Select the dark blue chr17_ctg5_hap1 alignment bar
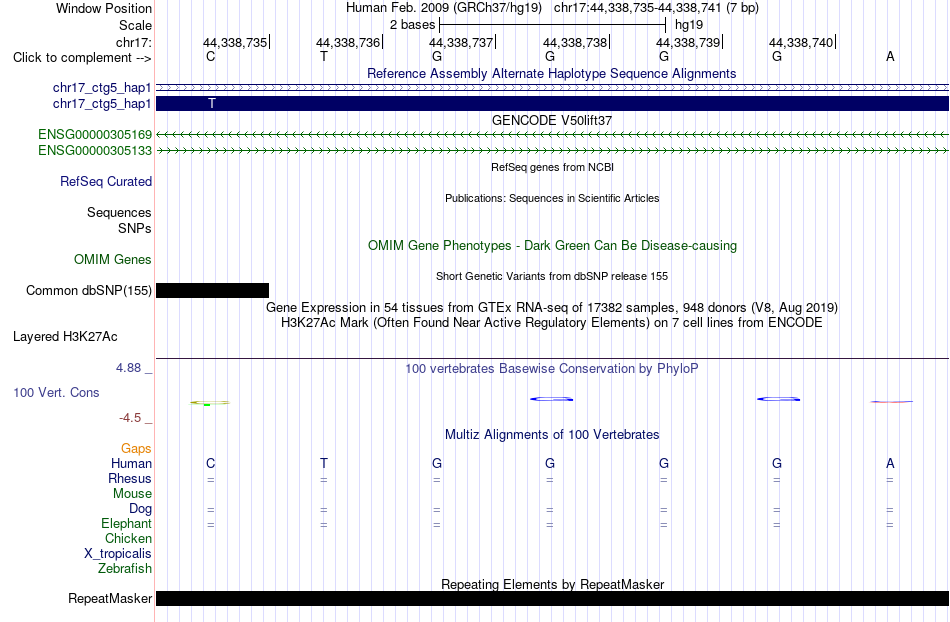950x622 pixels. pos(553,104)
